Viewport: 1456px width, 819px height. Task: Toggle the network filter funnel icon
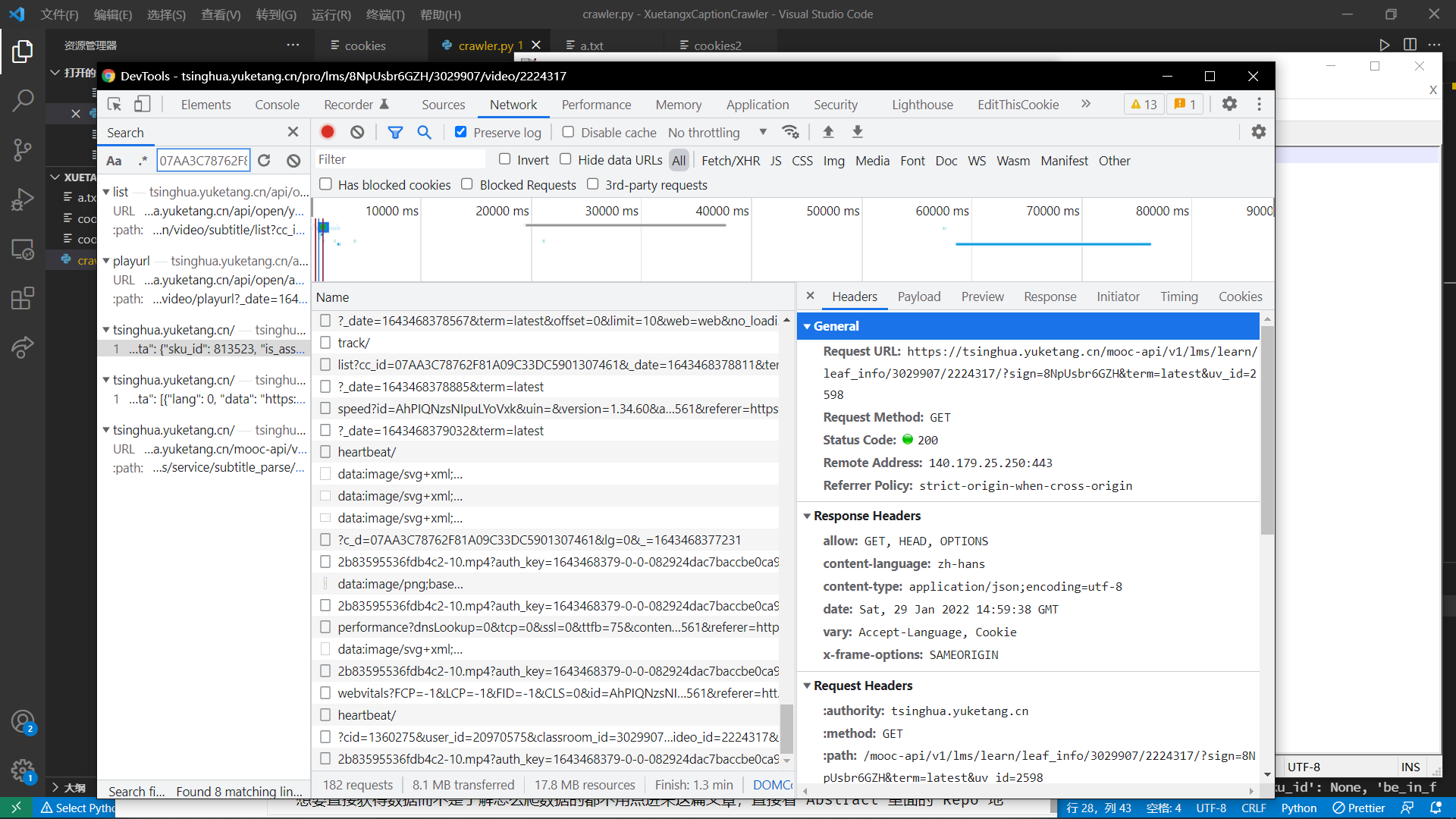pyautogui.click(x=395, y=132)
